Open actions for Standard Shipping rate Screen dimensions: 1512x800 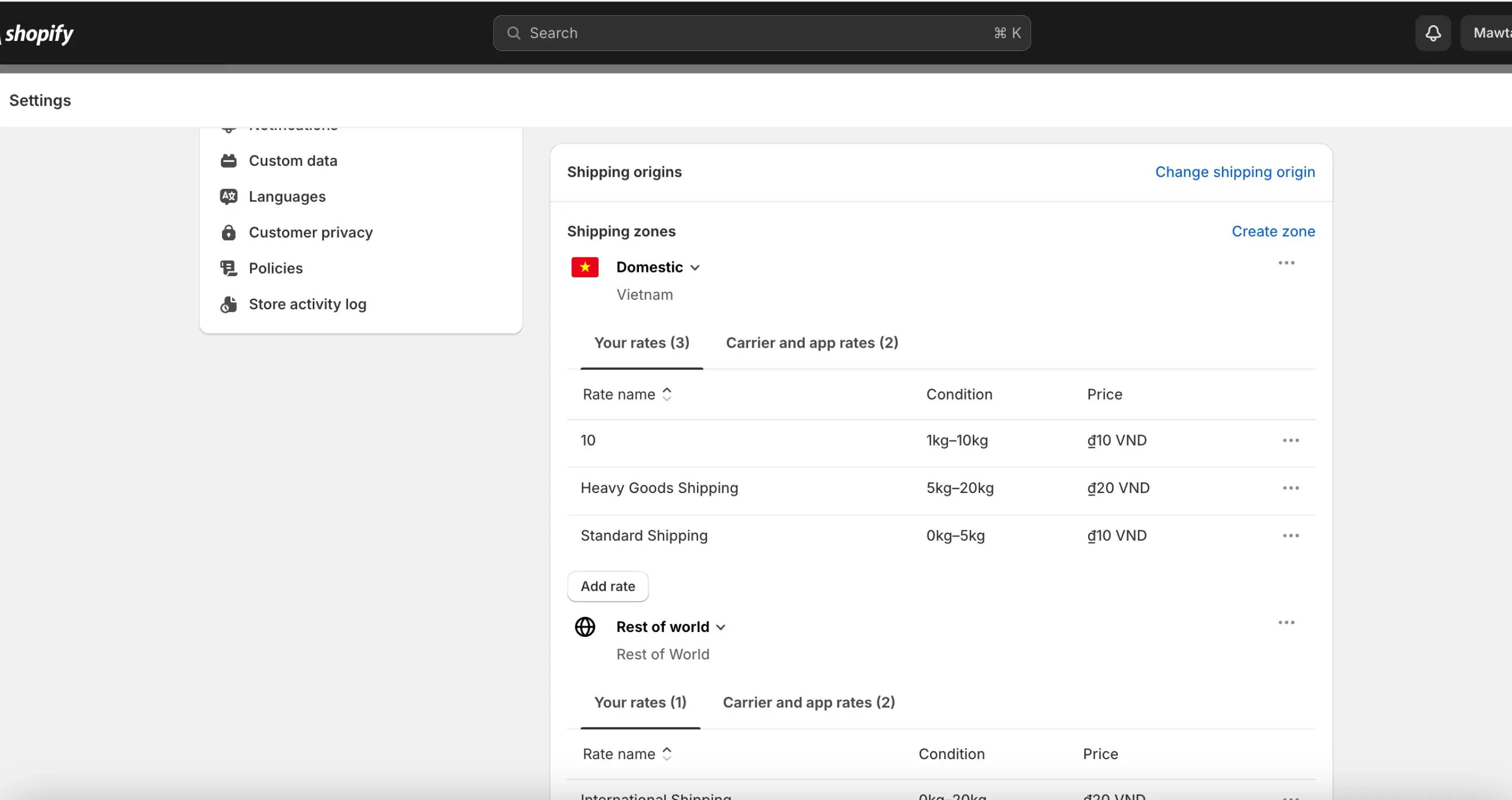1291,536
